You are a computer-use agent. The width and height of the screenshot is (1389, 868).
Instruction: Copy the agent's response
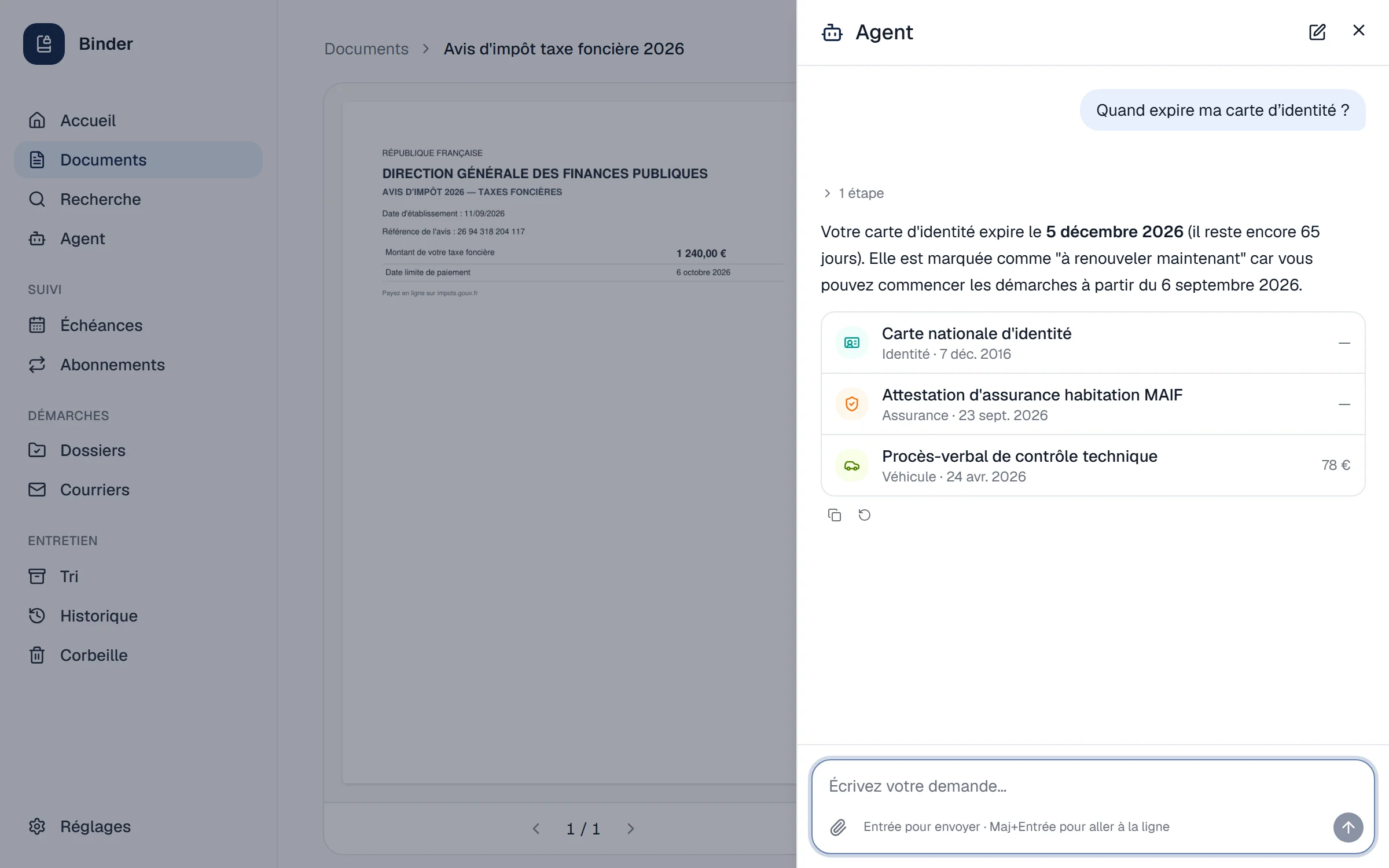point(835,515)
